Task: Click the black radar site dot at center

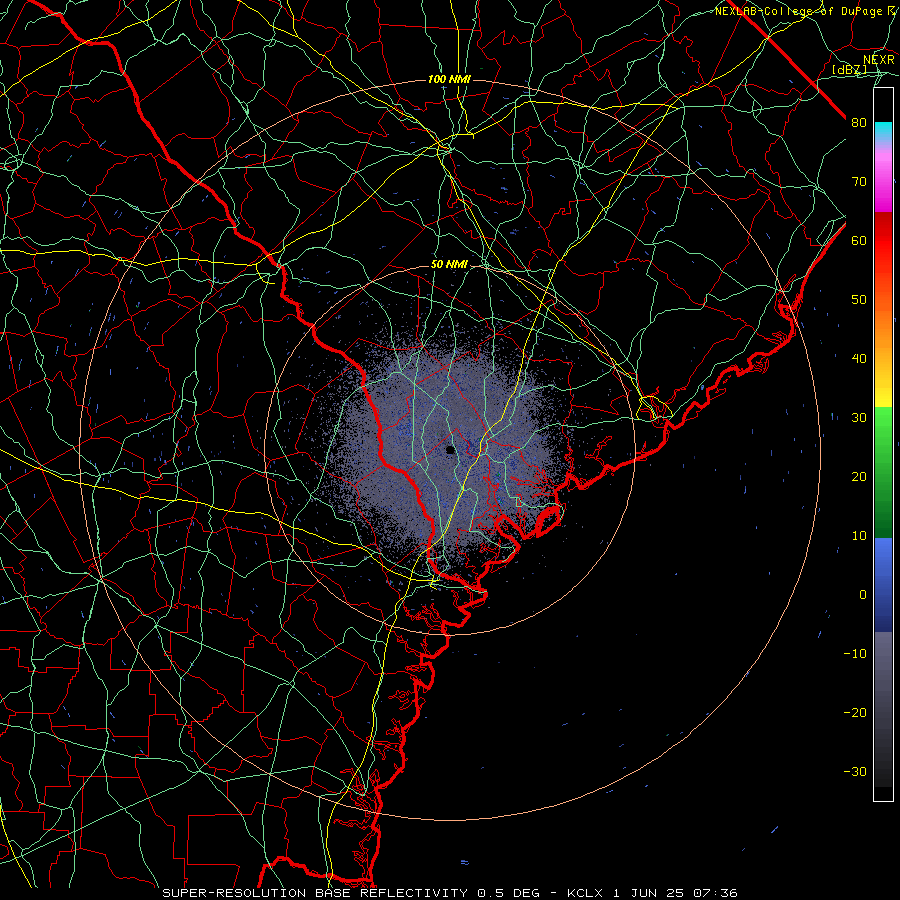Action: pyautogui.click(x=451, y=450)
